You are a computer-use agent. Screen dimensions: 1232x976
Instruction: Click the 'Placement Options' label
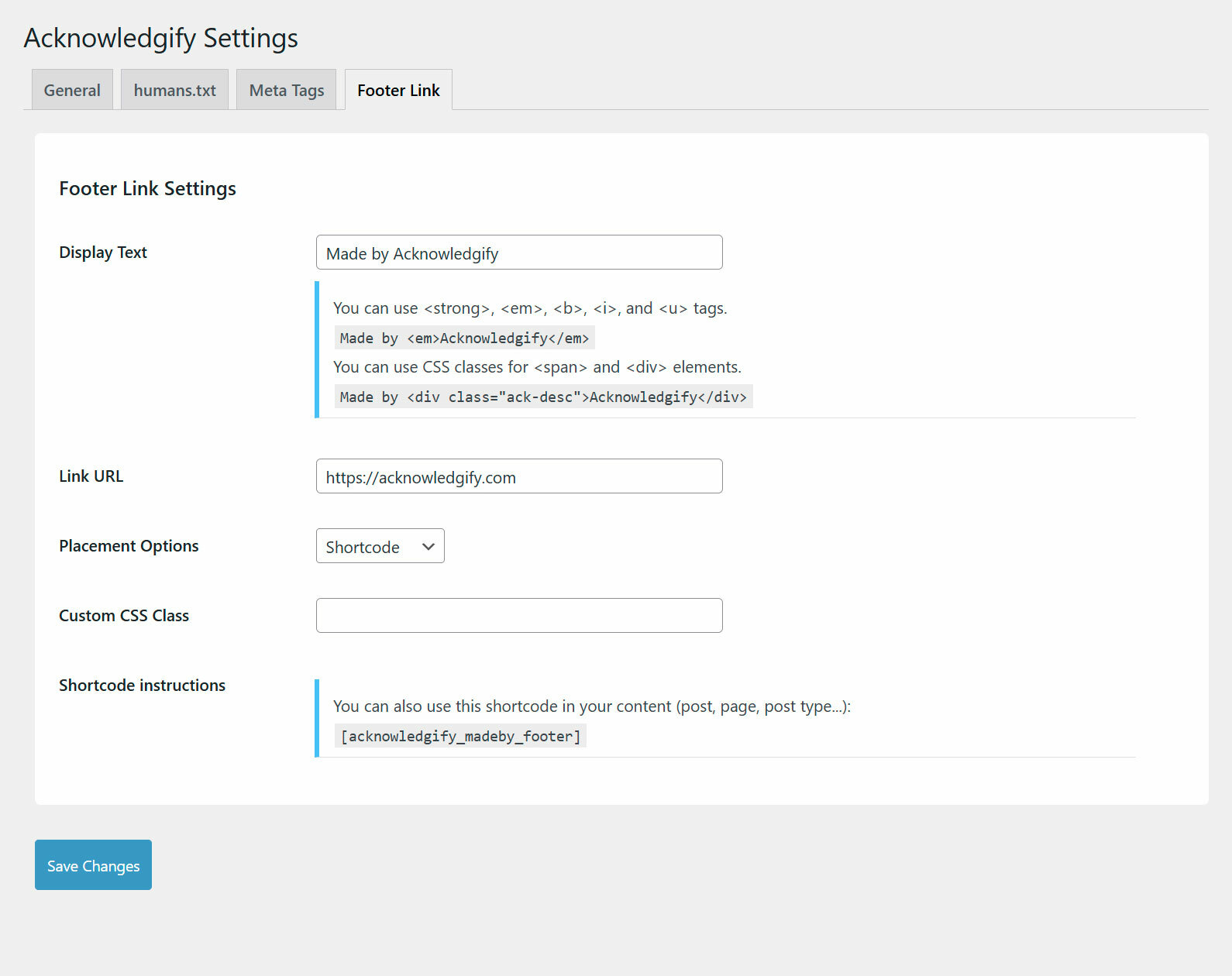pyautogui.click(x=129, y=546)
